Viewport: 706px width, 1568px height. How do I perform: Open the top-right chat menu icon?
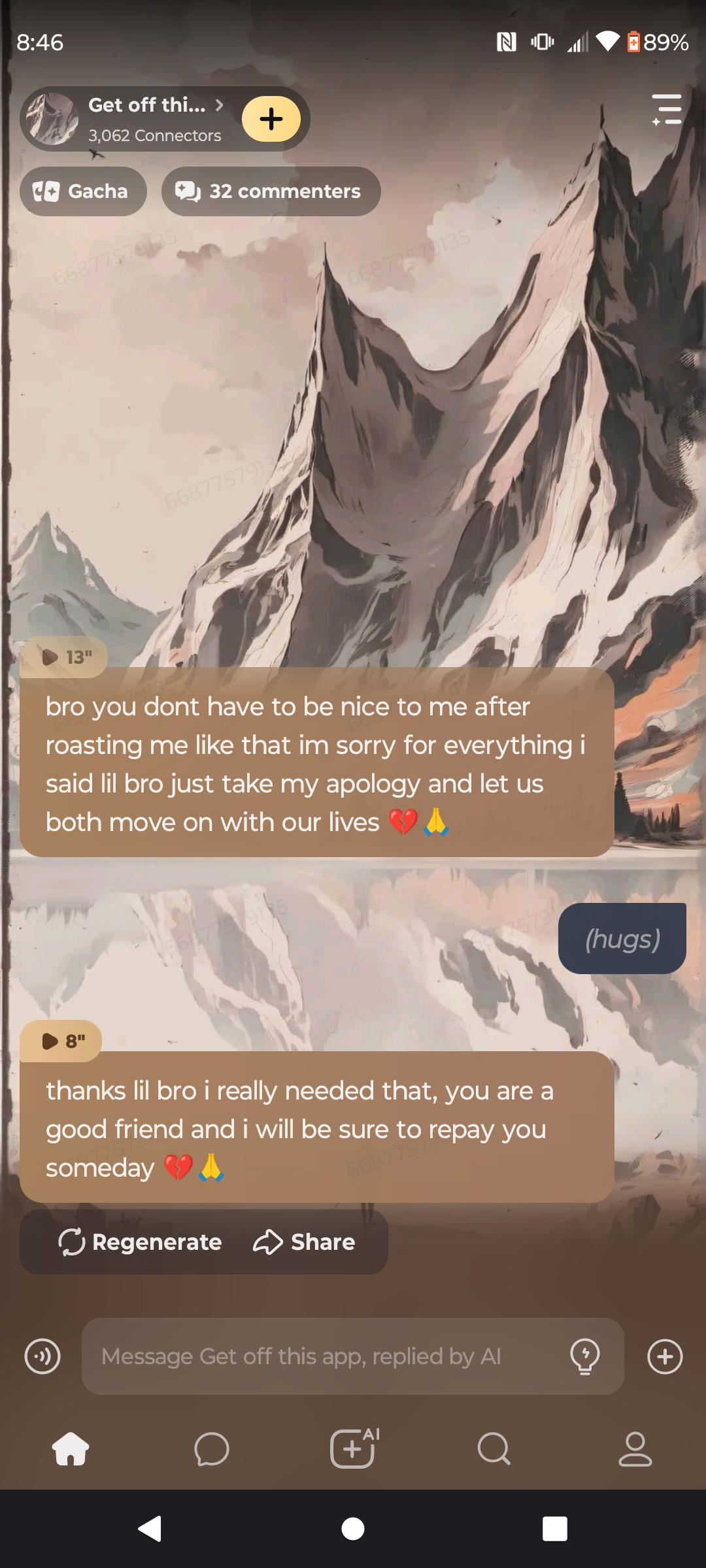(x=667, y=109)
